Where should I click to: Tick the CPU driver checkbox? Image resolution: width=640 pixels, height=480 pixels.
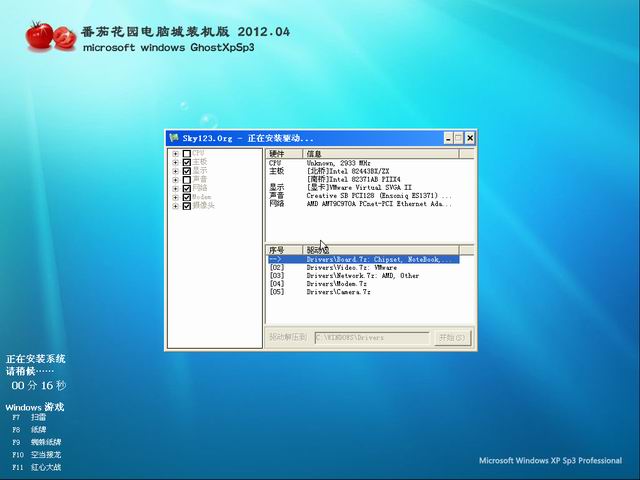click(x=187, y=153)
